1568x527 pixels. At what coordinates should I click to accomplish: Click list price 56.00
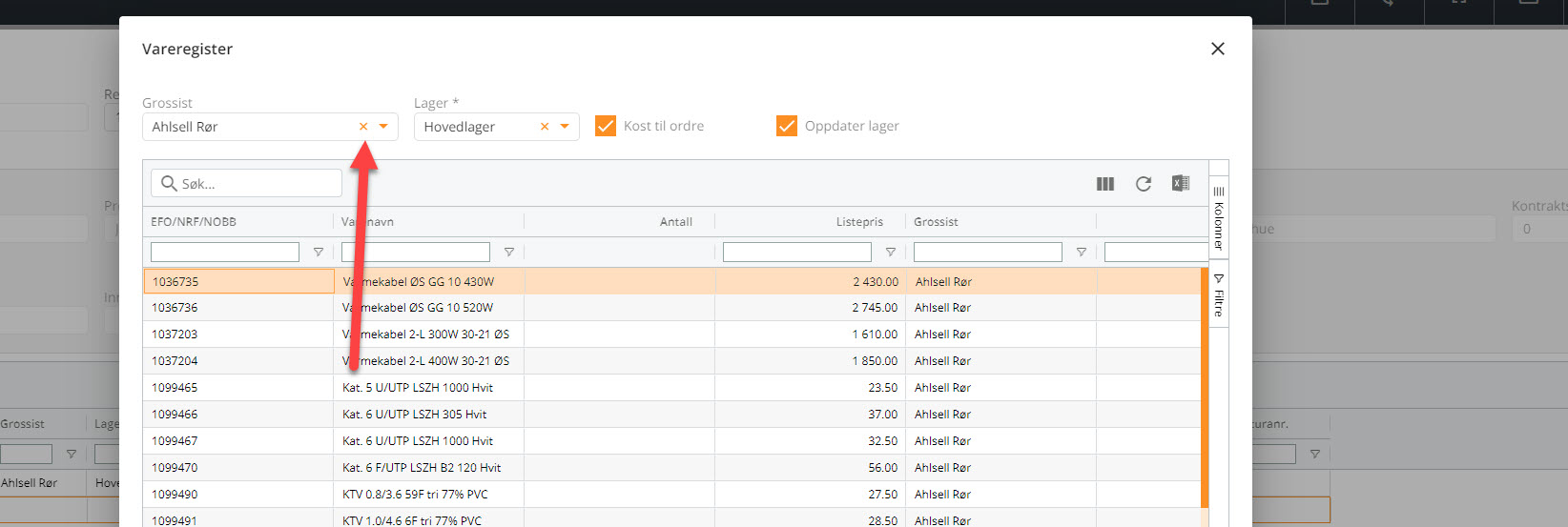coord(883,468)
